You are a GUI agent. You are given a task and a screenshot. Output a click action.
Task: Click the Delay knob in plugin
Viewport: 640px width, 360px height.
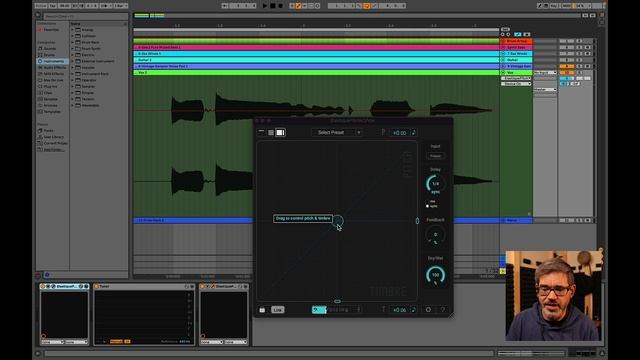(x=436, y=184)
